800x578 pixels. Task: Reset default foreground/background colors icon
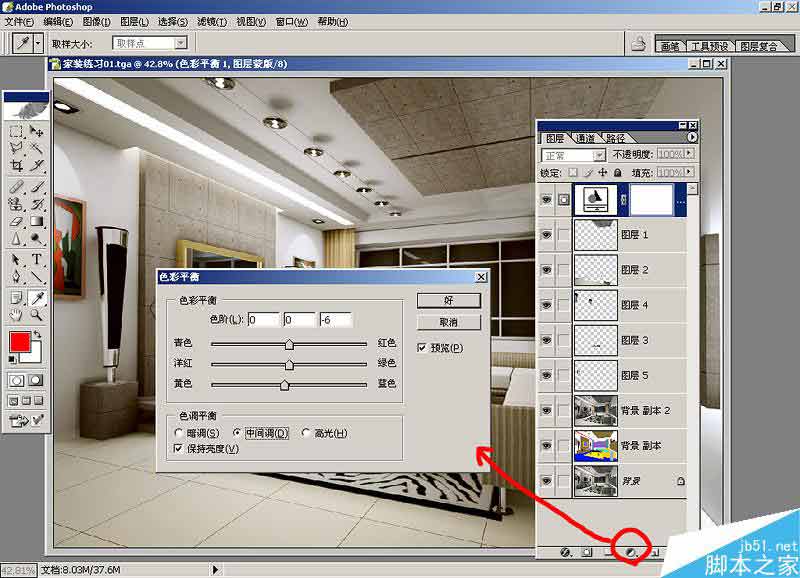tap(12, 360)
